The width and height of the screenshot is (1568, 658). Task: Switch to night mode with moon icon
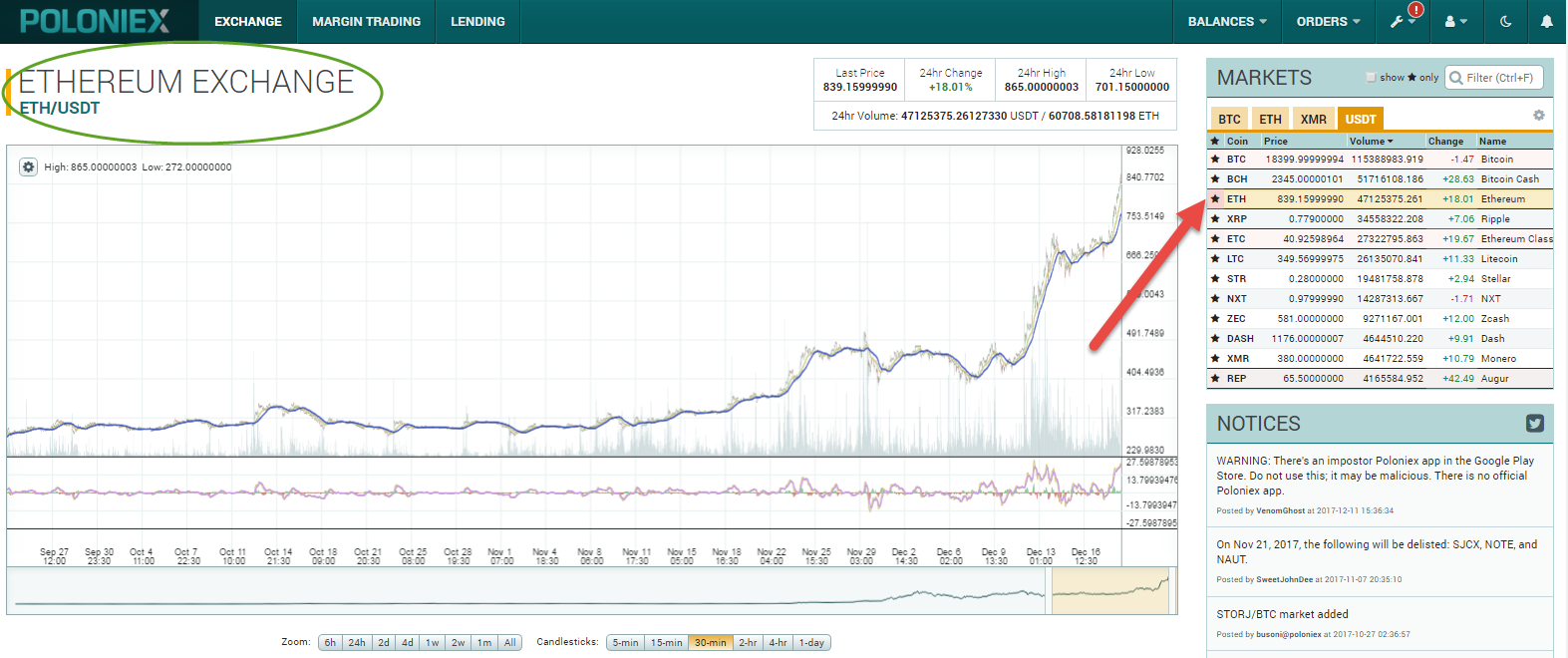(x=1505, y=21)
